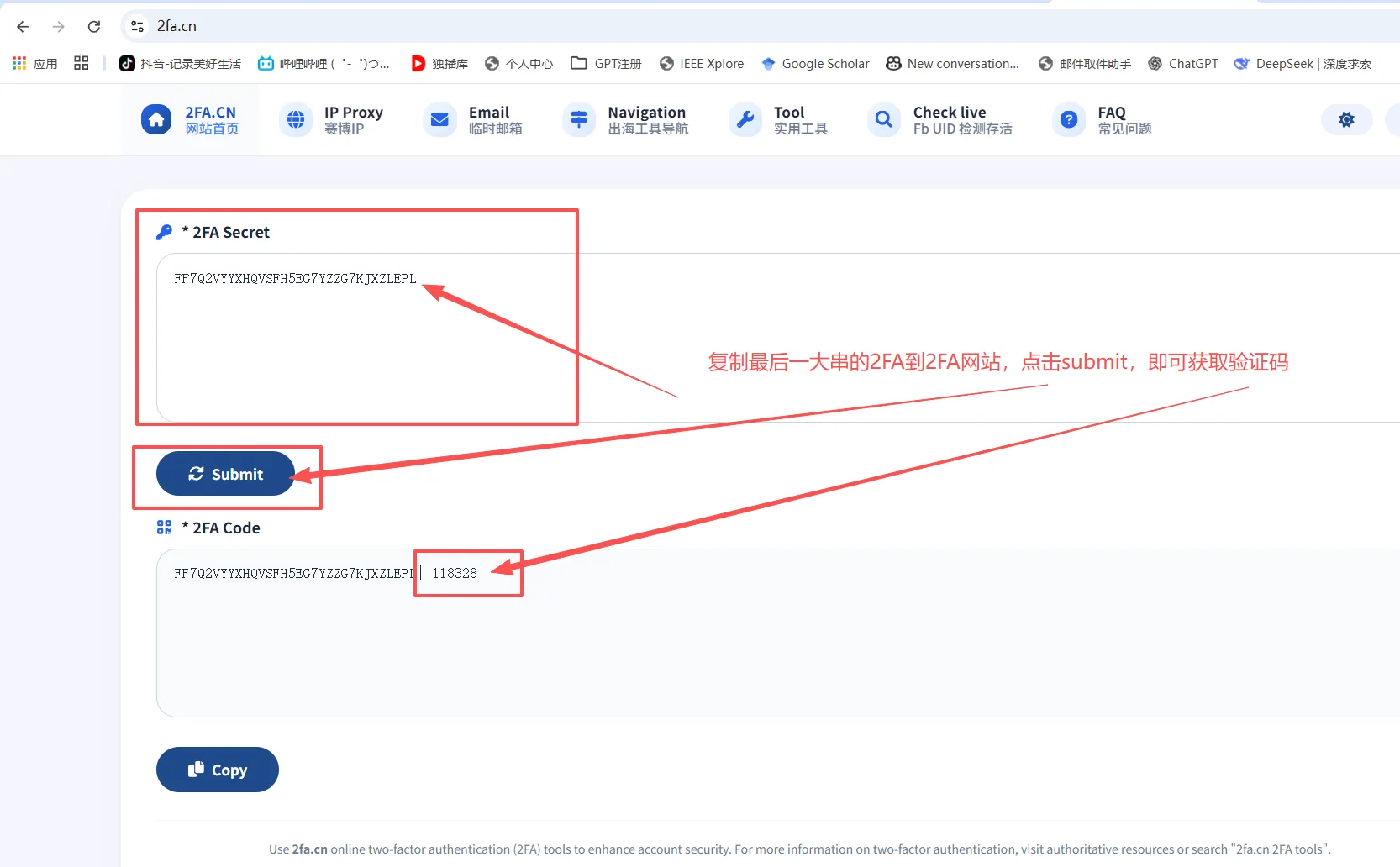Click the QR icon beside 2FA Code
The height and width of the screenshot is (867, 1400).
(165, 527)
